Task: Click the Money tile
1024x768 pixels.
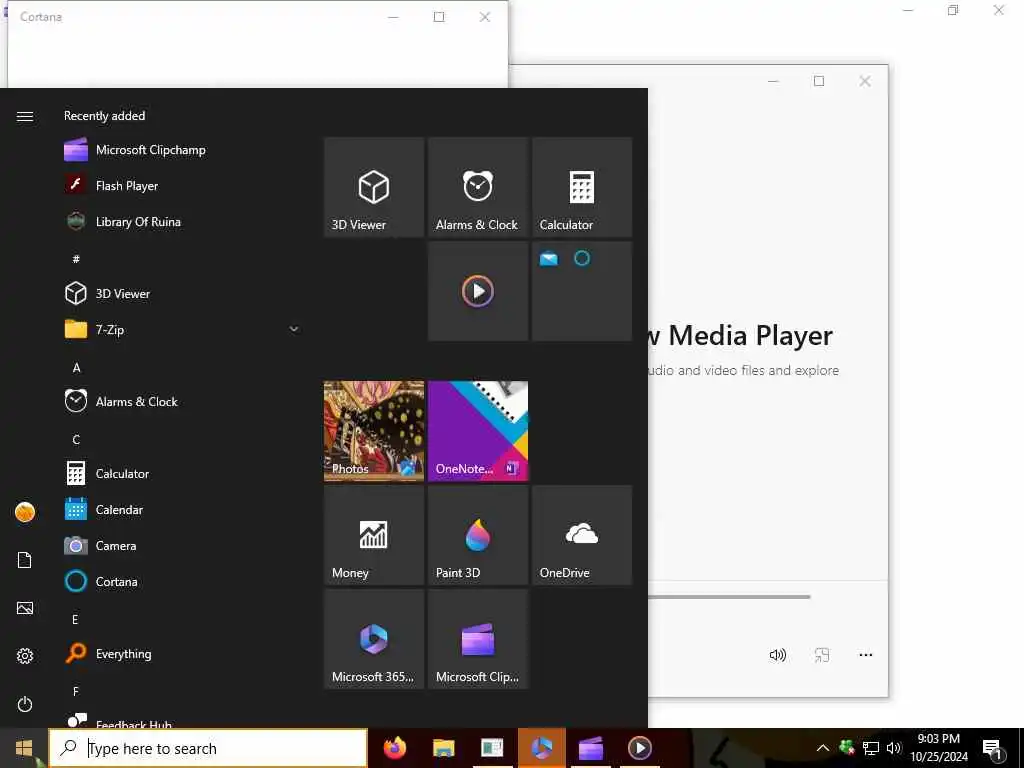Action: pos(374,535)
